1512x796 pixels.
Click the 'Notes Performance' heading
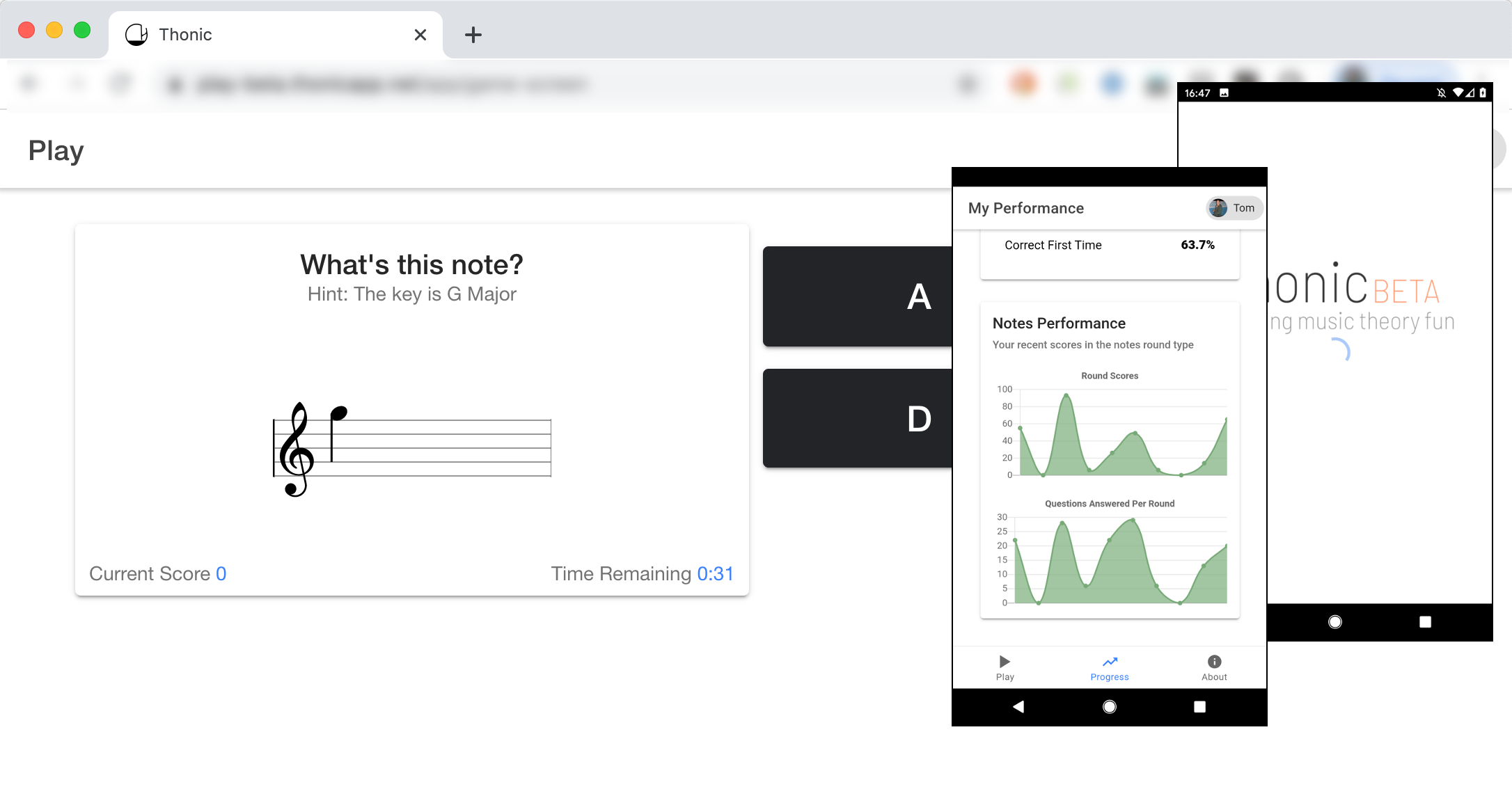coord(1059,324)
